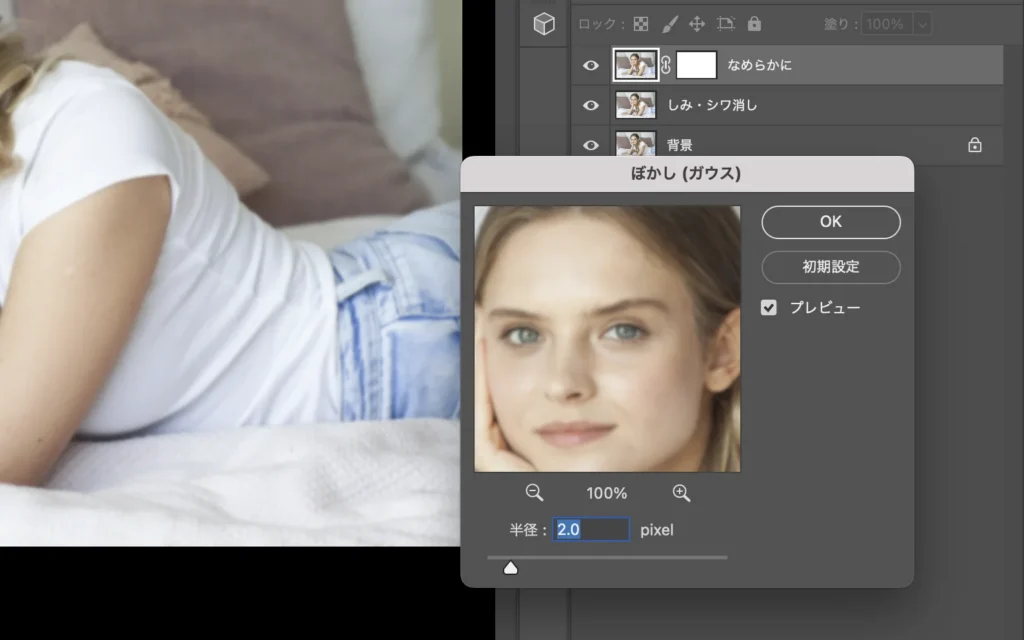The image size is (1024, 640).
Task: Click the padlock on 背景 layer
Action: click(x=974, y=145)
